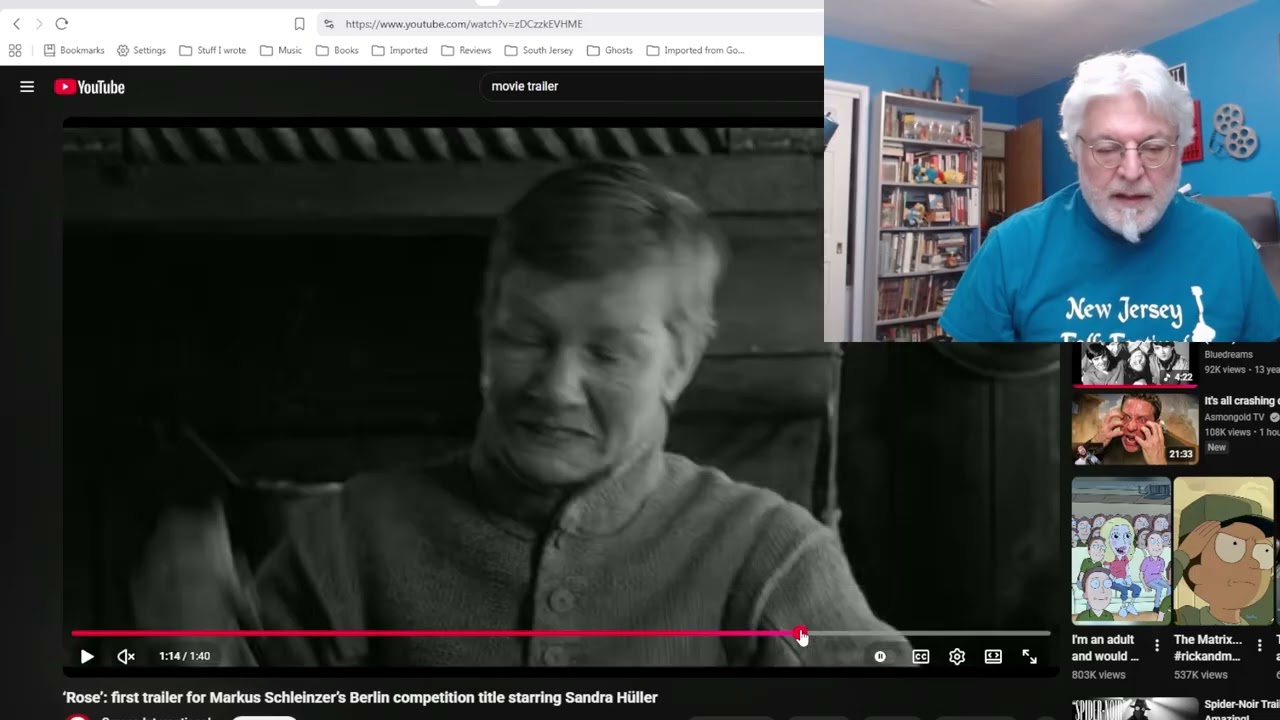Open the Ghosts bookmark folder
The width and height of the screenshot is (1280, 720).
610,50
